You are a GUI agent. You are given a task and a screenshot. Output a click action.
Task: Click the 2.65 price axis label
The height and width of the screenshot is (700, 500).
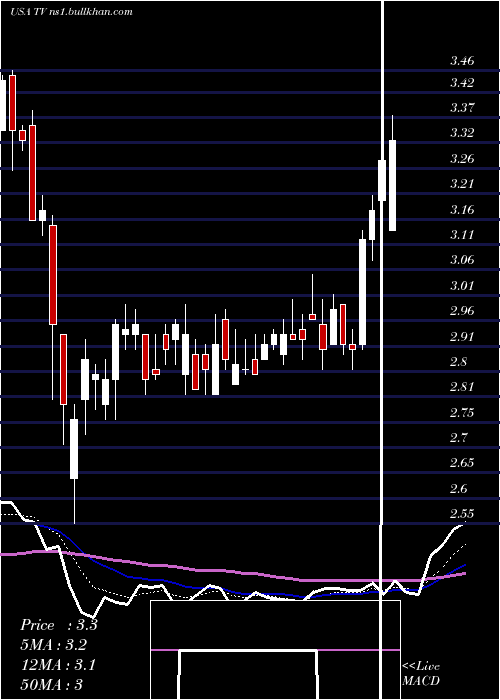tap(462, 462)
